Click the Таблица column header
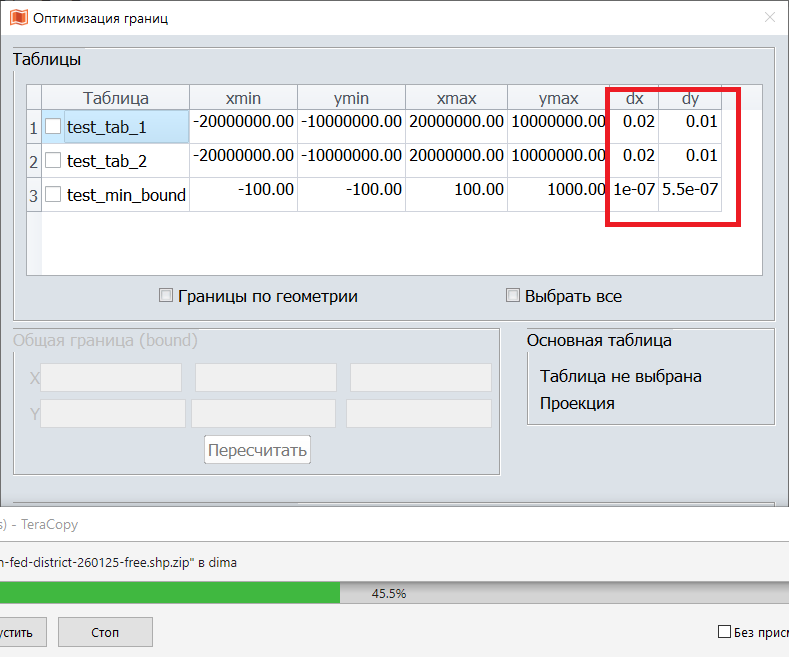The image size is (789, 657). (x=116, y=98)
